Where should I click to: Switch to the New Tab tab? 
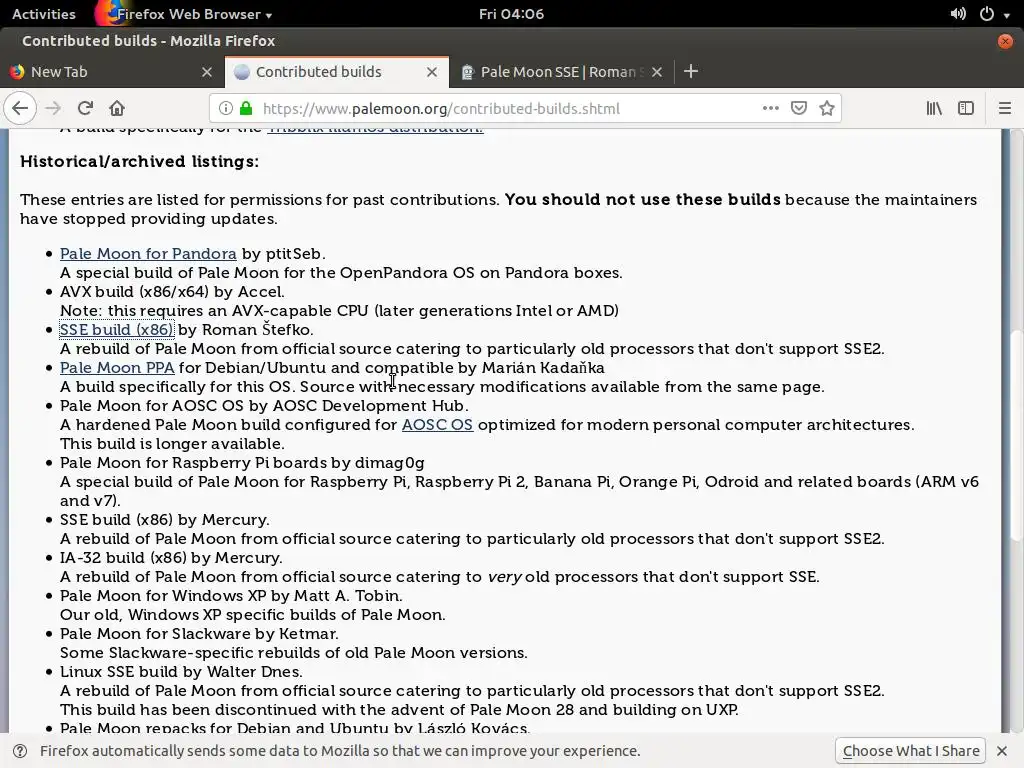[112, 72]
